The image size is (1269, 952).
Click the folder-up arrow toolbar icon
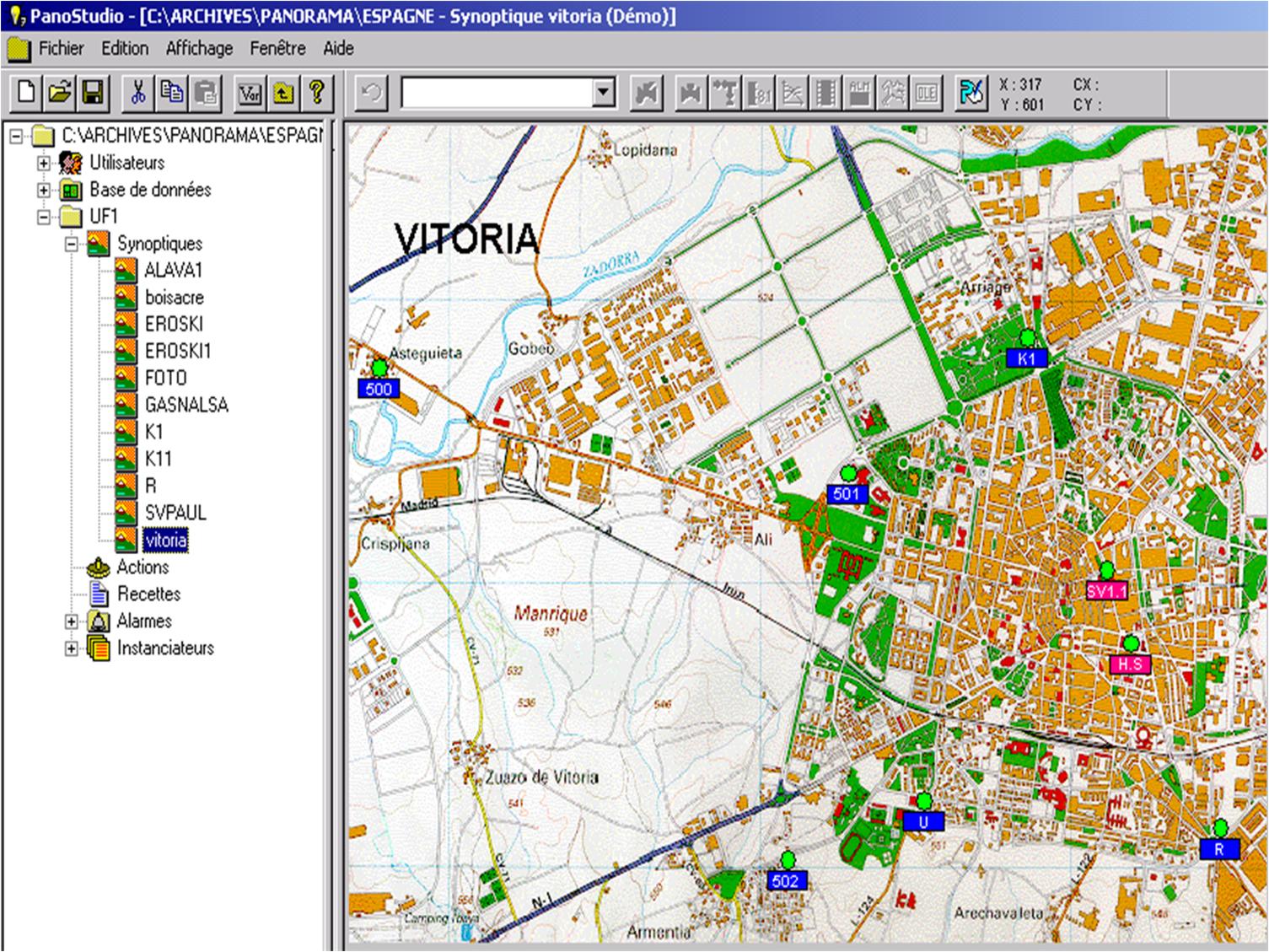click(283, 93)
